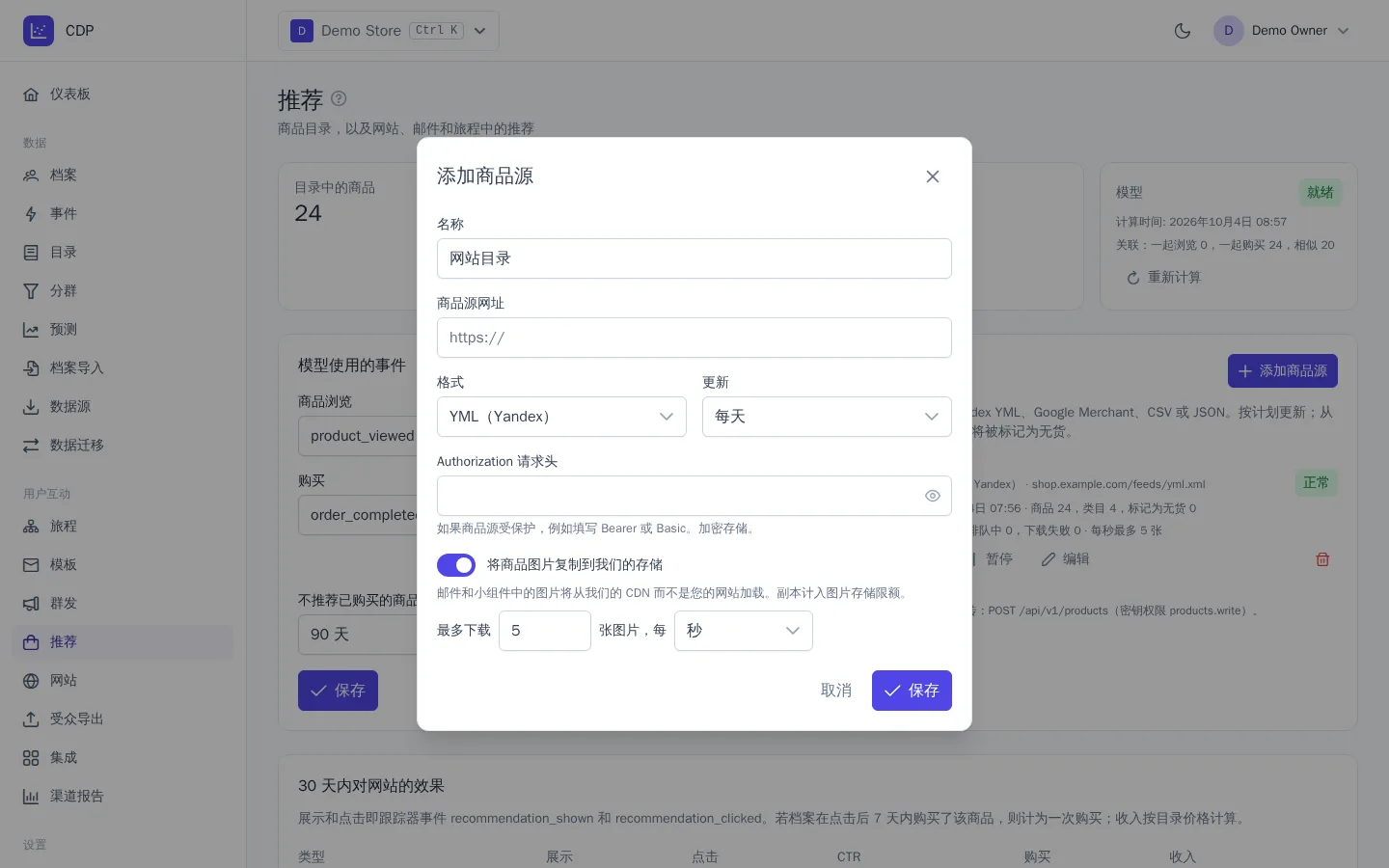Open 数据源 in the sidebar

pyautogui.click(x=123, y=407)
